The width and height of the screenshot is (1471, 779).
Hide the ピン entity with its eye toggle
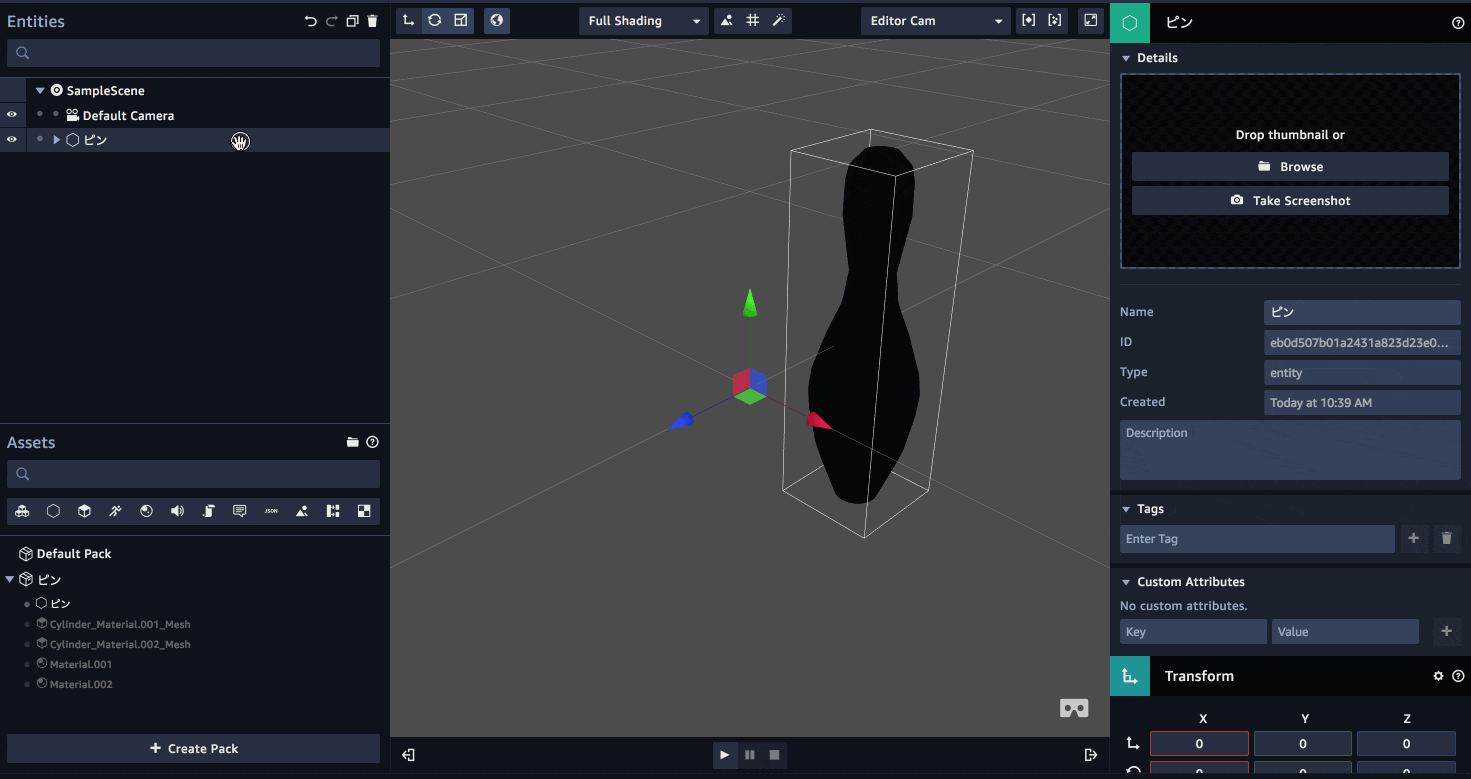(x=12, y=139)
